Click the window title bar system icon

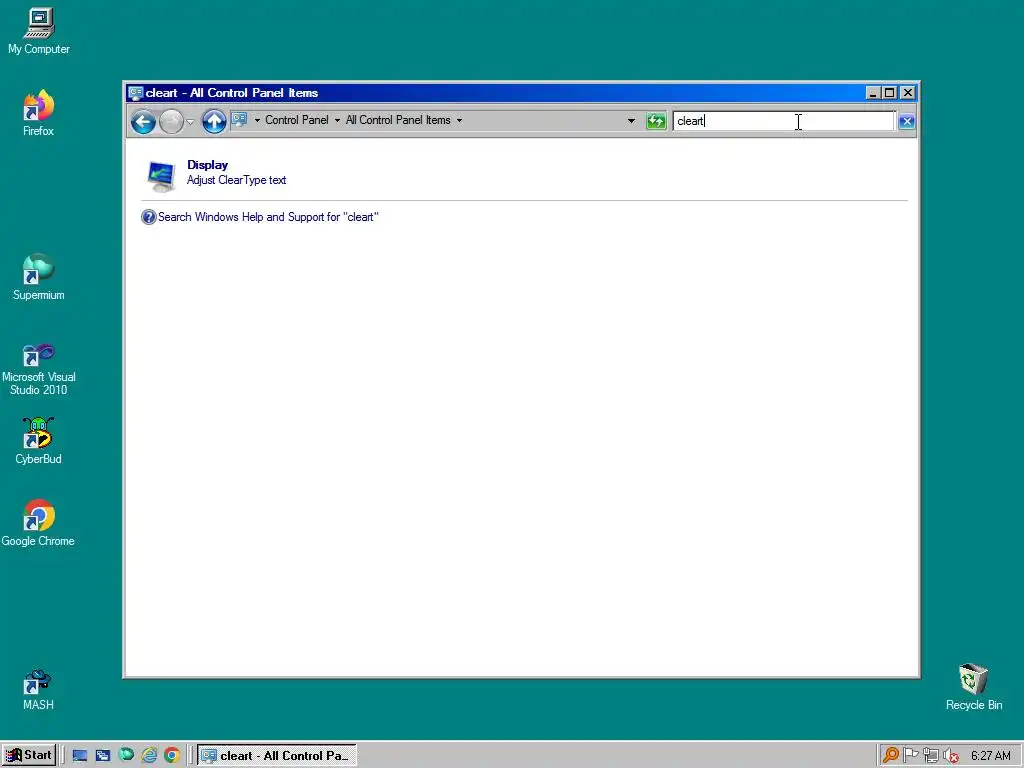136,93
